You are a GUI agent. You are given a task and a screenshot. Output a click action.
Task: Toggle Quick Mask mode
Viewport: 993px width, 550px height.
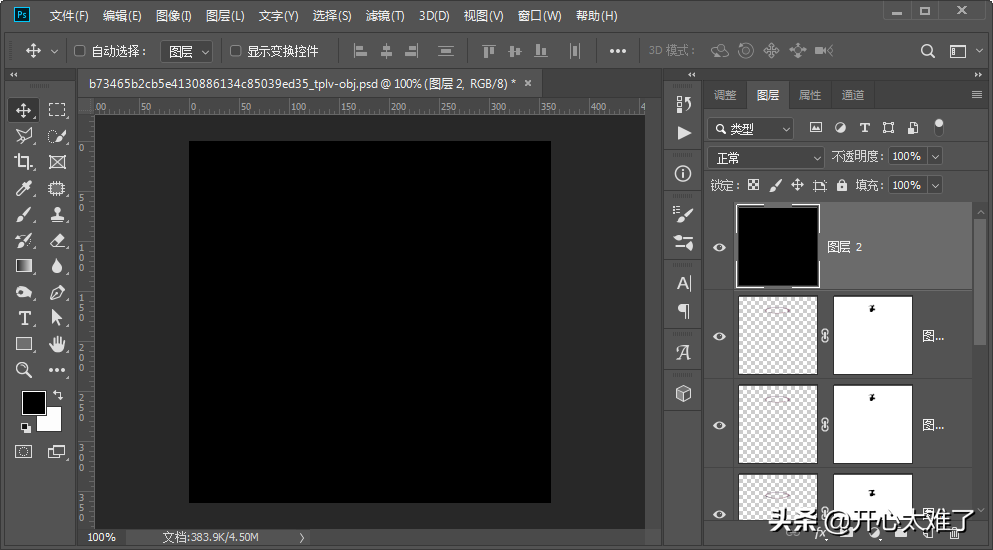tap(23, 452)
